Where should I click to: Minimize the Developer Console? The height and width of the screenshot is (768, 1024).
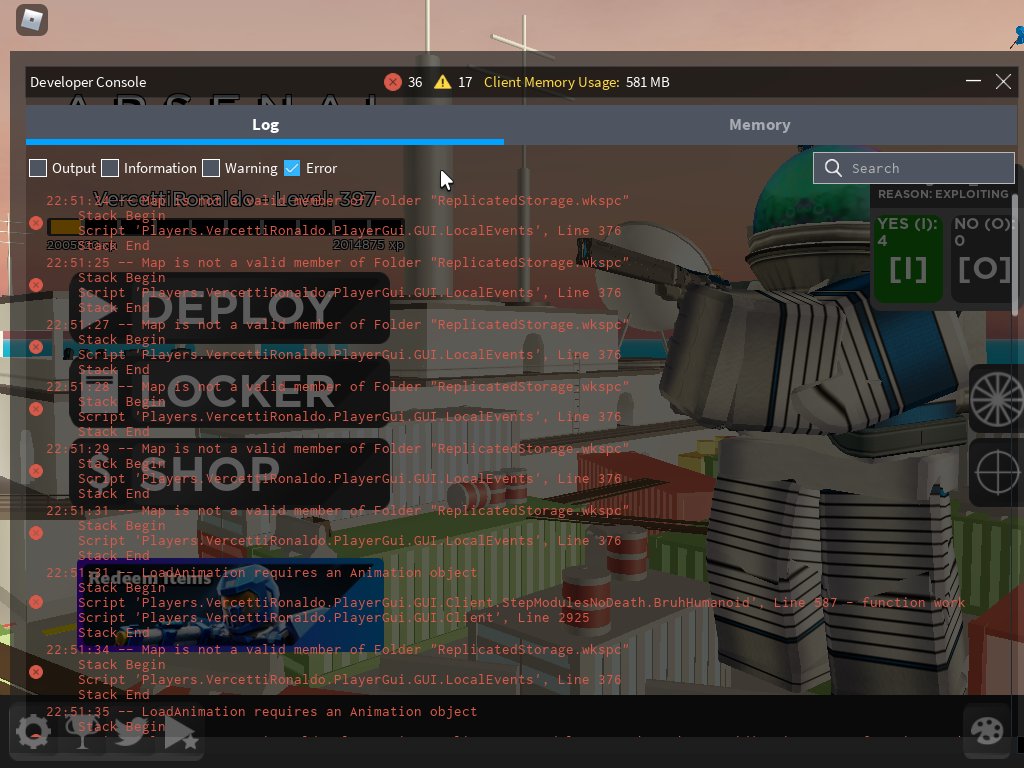click(x=973, y=82)
